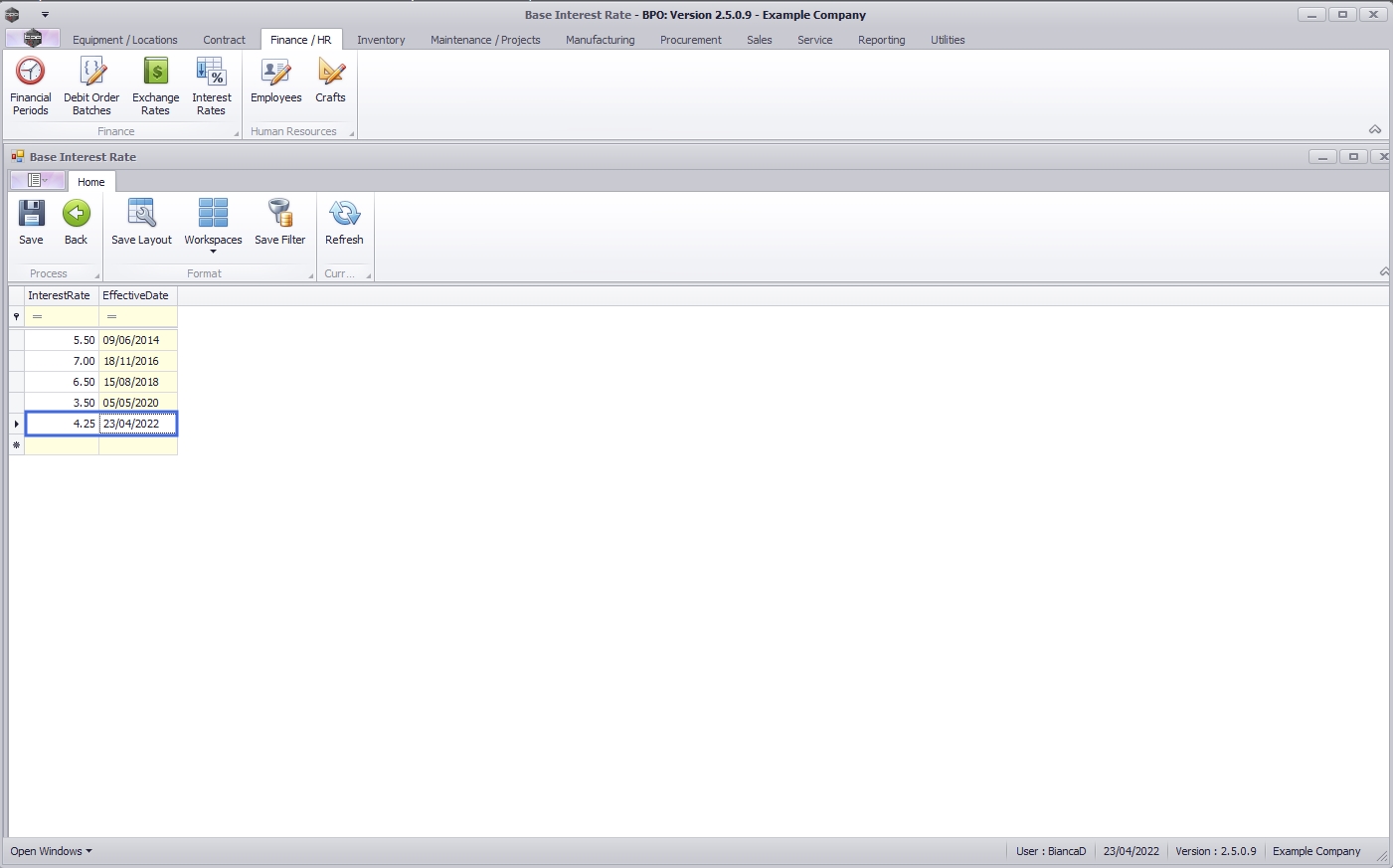1393x868 pixels.
Task: Select the 3.50 interest rate cell
Action: point(62,403)
